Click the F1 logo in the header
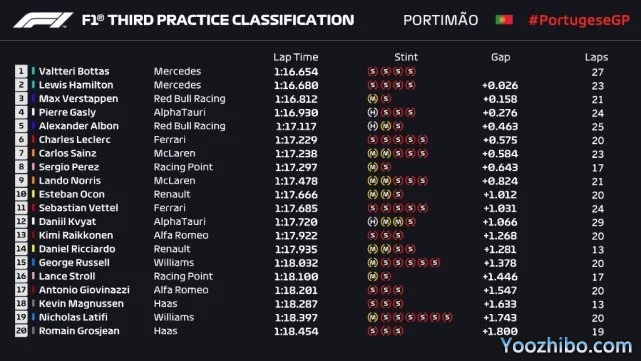 [x=43, y=20]
